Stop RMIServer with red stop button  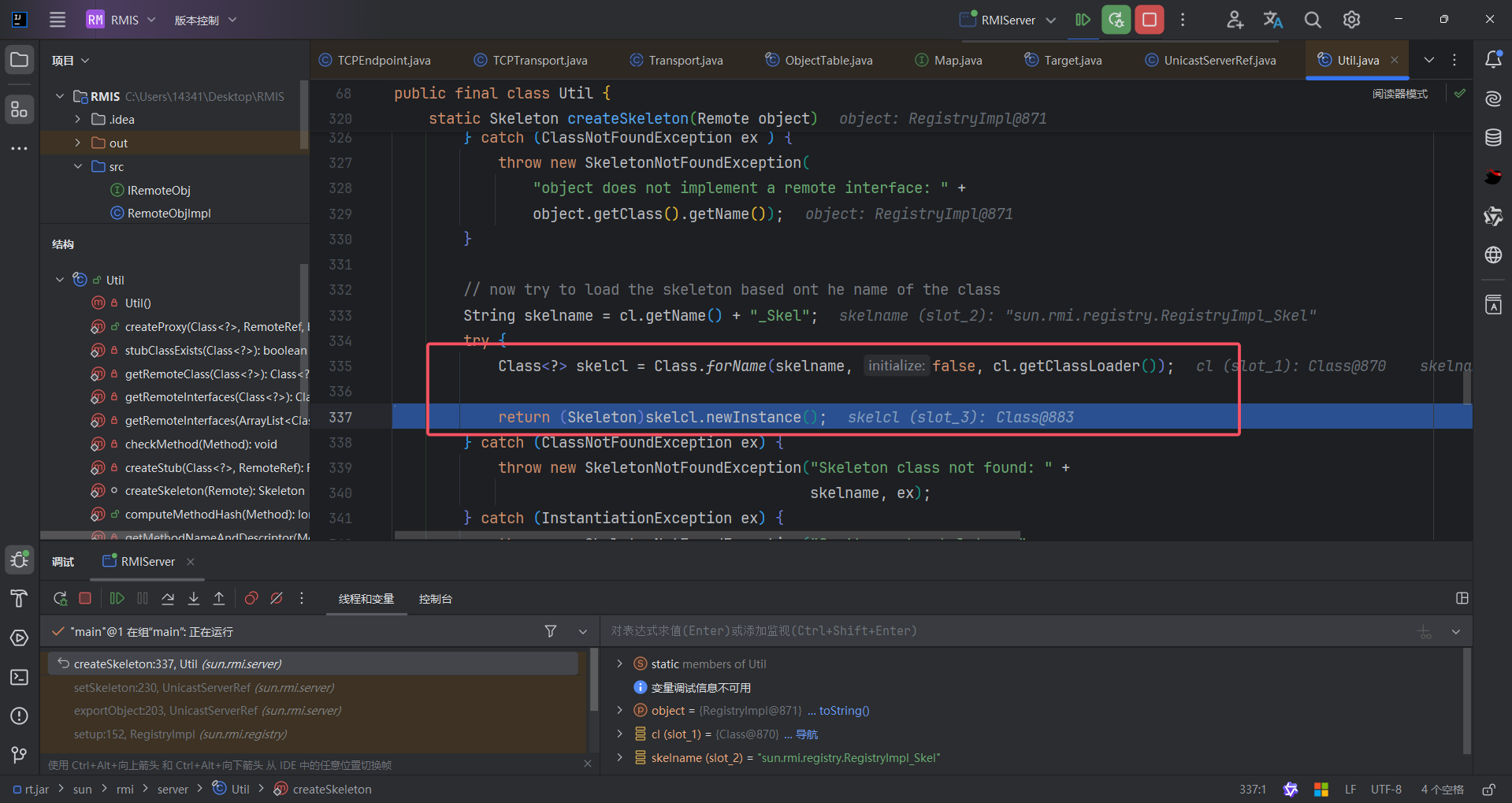(1150, 20)
